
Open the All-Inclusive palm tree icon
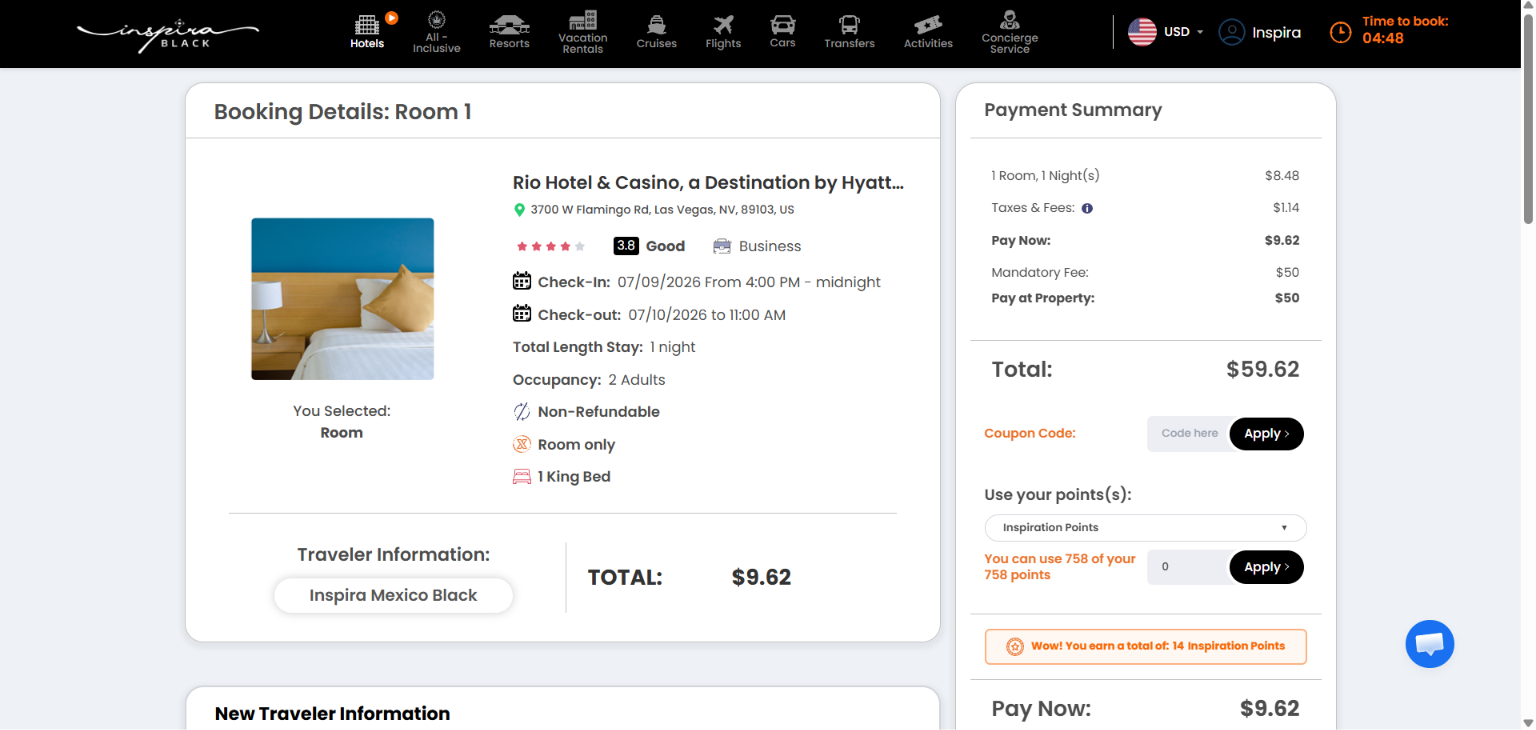(436, 19)
